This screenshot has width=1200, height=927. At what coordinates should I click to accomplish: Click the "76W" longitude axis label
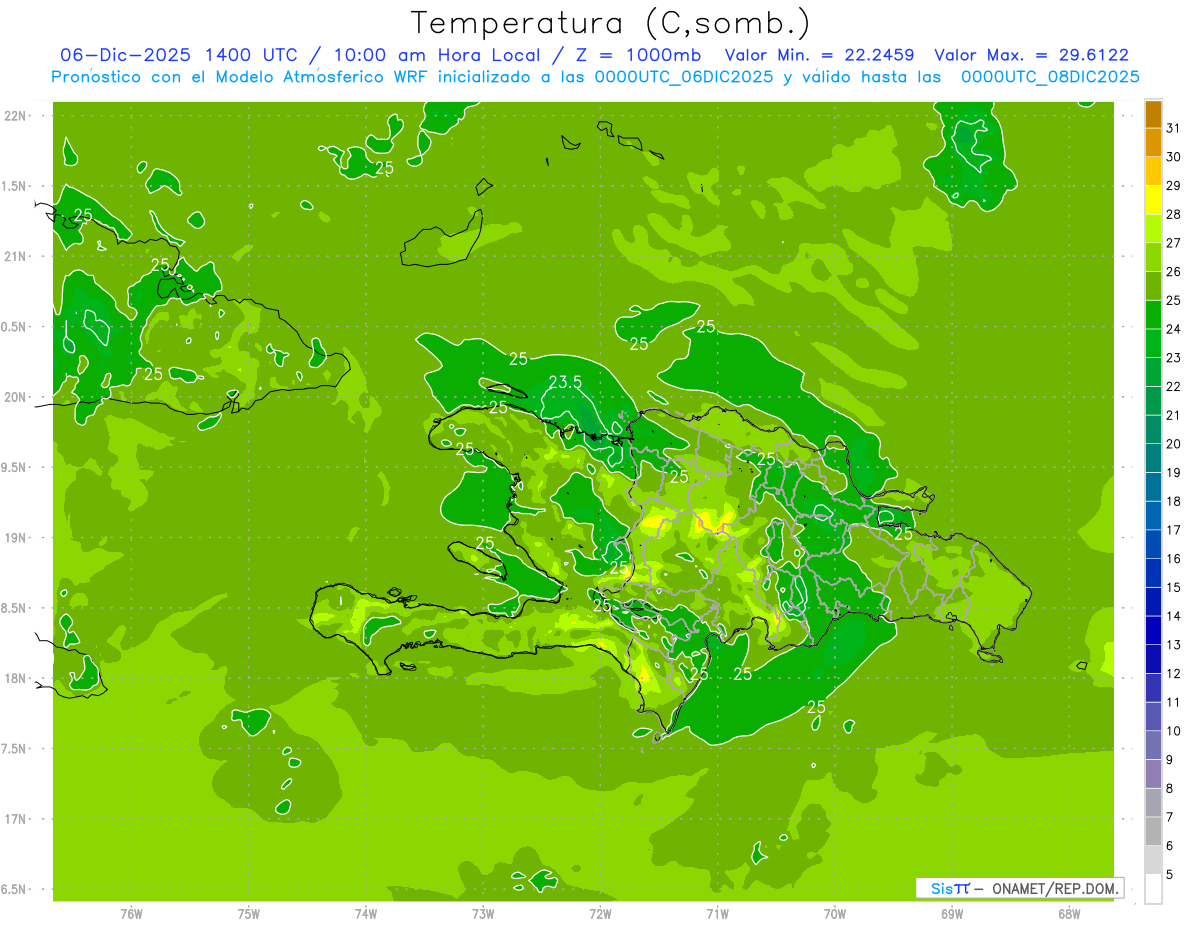pyautogui.click(x=131, y=913)
